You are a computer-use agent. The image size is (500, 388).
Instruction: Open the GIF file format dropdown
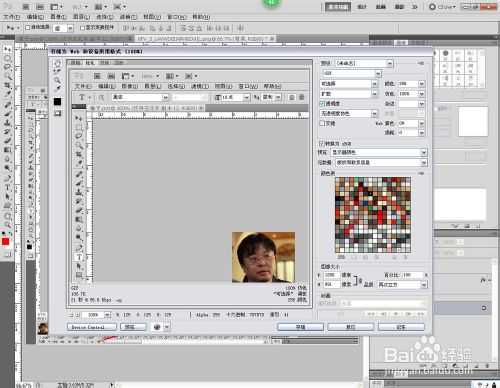click(x=351, y=73)
